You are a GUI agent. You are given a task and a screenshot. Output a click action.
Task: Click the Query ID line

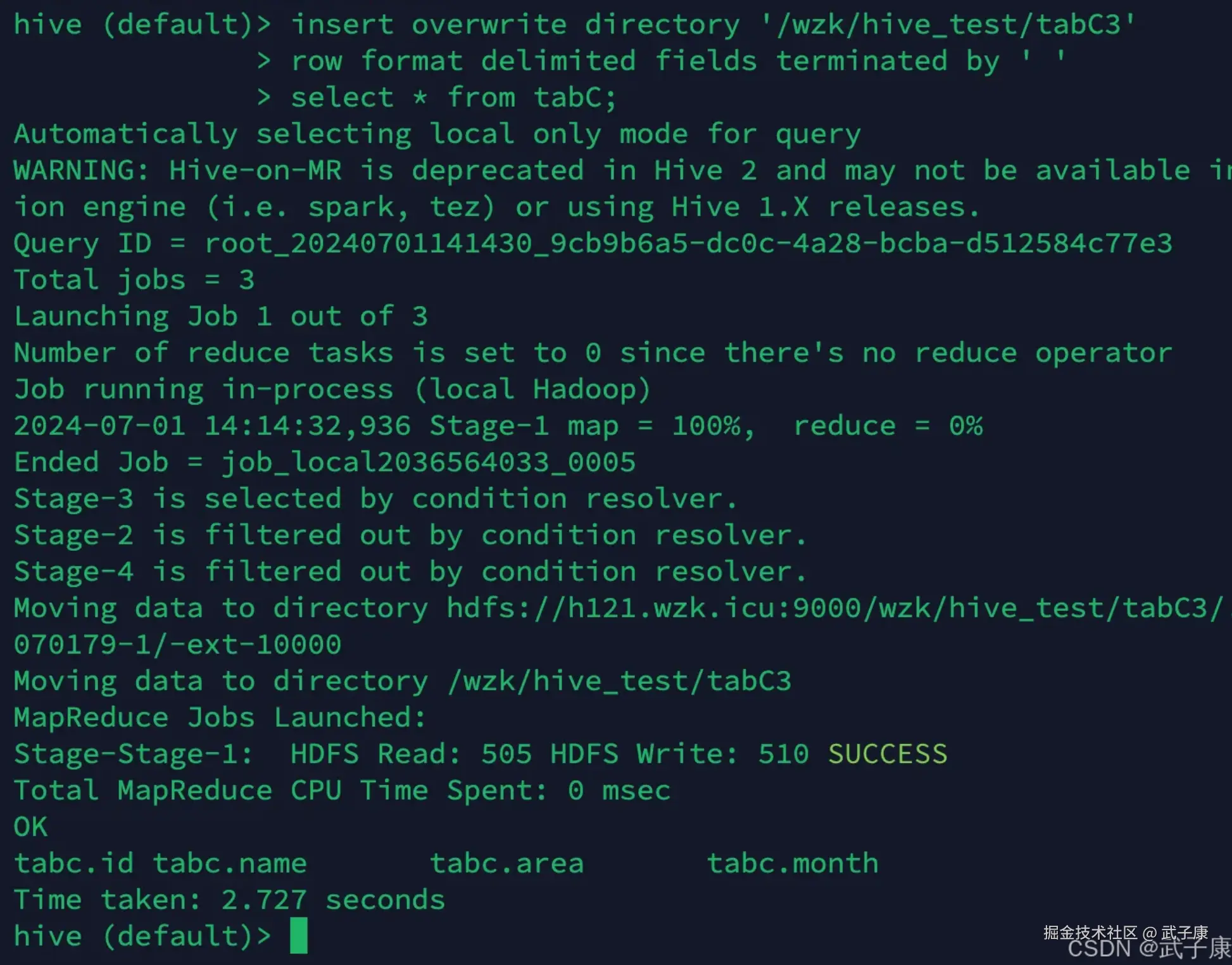[593, 244]
